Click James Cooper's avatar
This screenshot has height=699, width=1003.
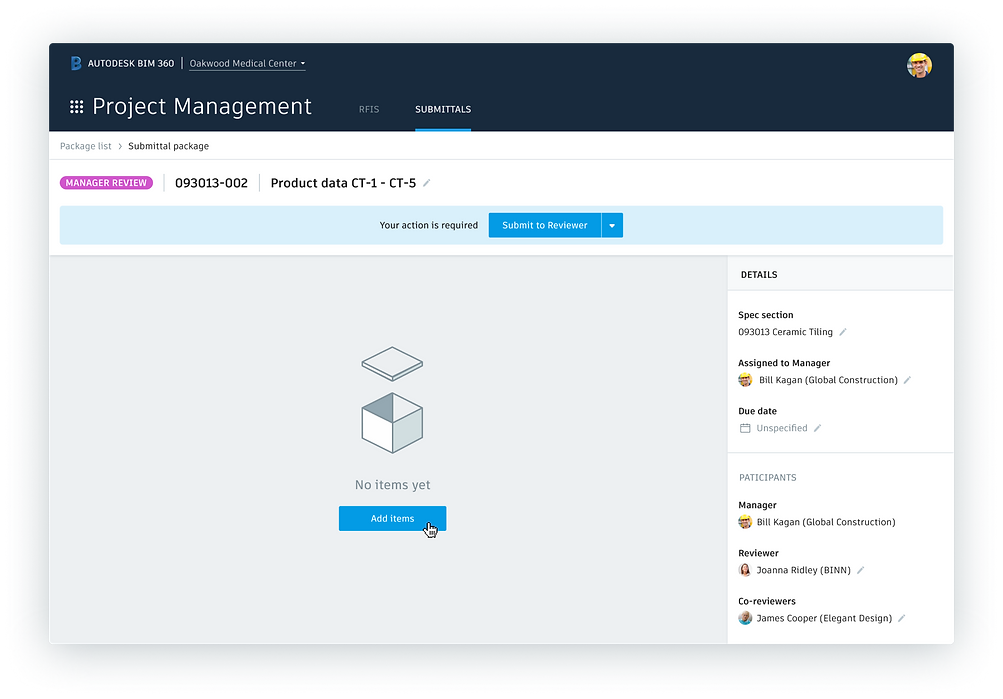click(745, 618)
